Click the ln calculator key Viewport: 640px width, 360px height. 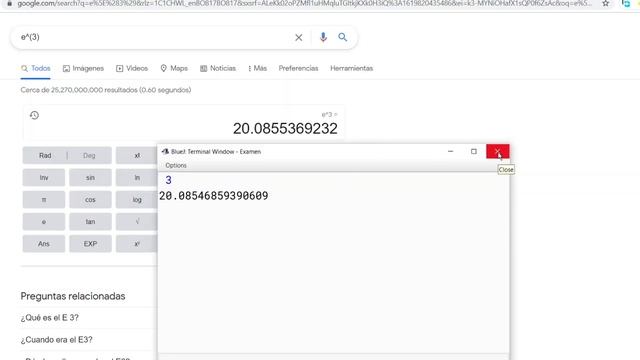click(x=137, y=178)
